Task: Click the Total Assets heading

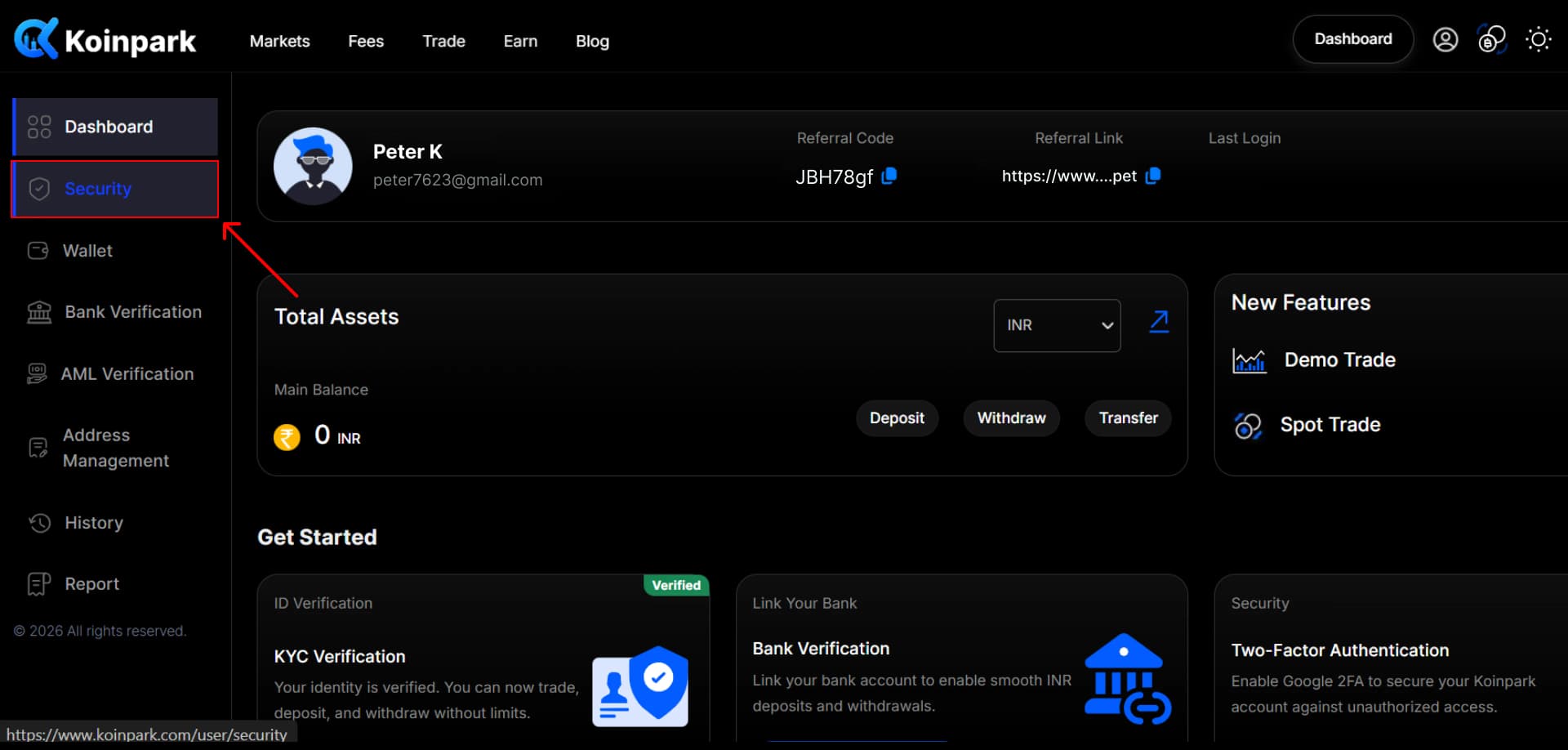Action: (x=336, y=317)
